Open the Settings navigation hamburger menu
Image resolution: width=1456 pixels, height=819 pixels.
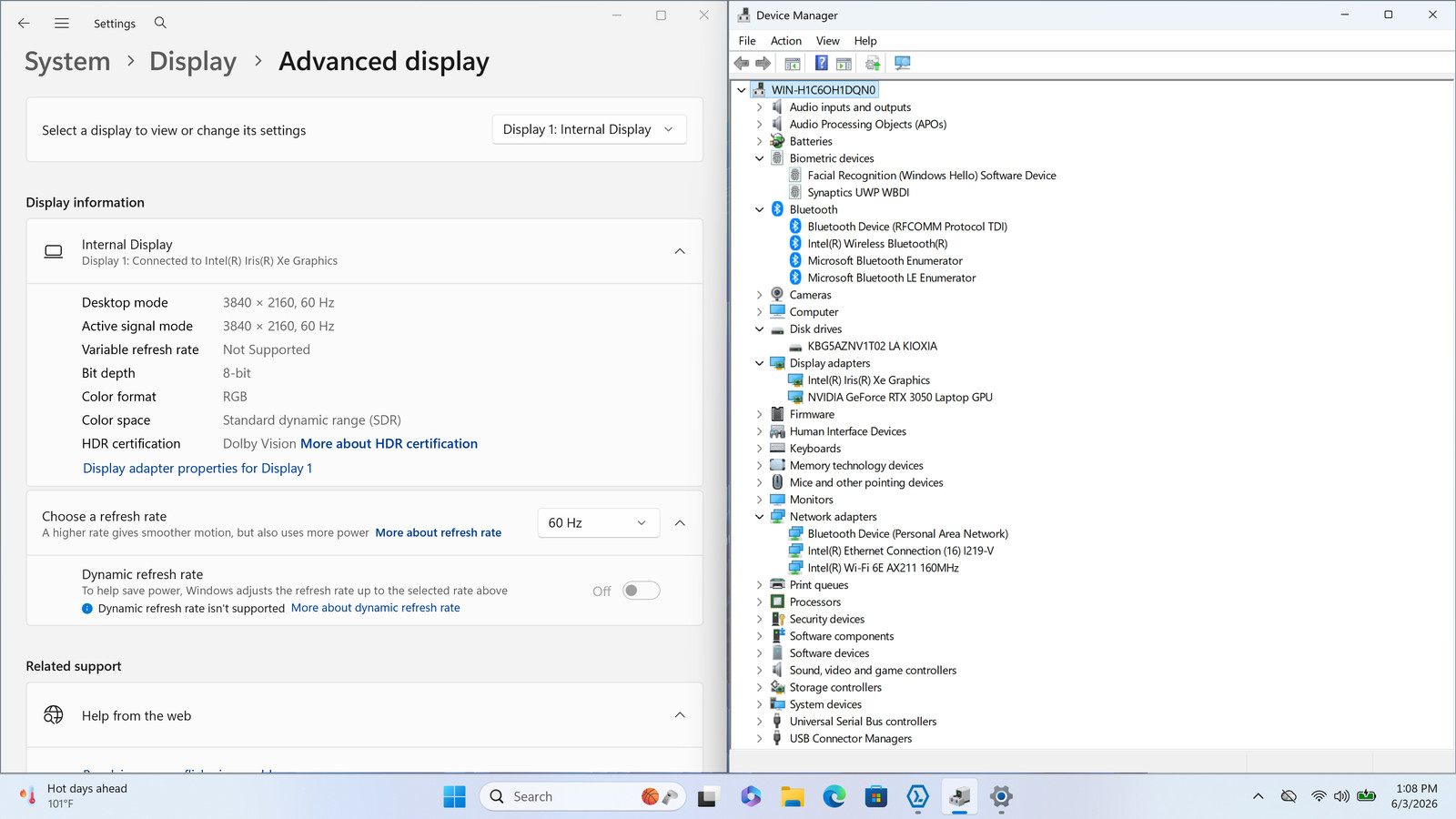[x=62, y=23]
